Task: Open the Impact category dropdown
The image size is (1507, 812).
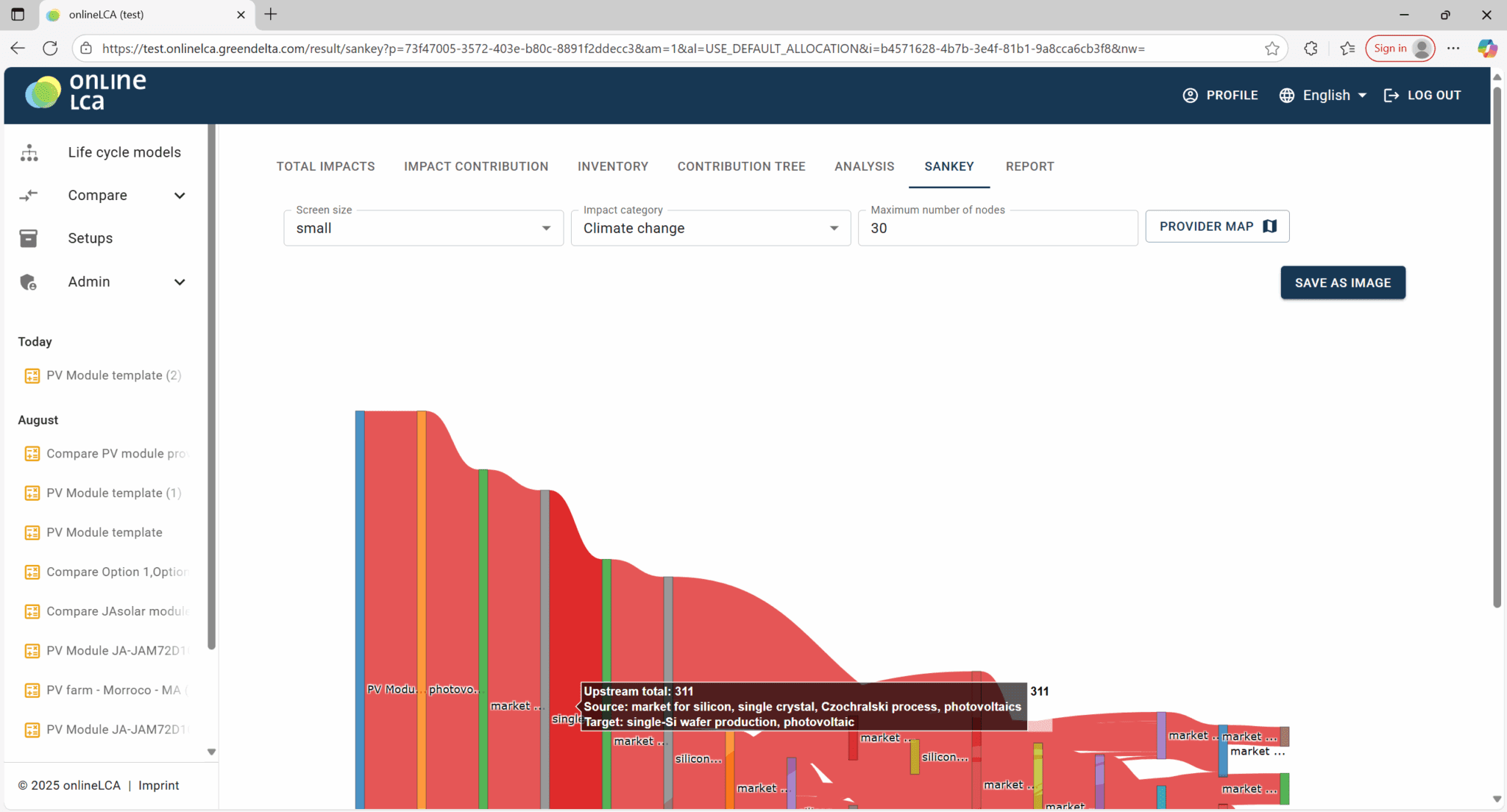Action: pyautogui.click(x=710, y=228)
